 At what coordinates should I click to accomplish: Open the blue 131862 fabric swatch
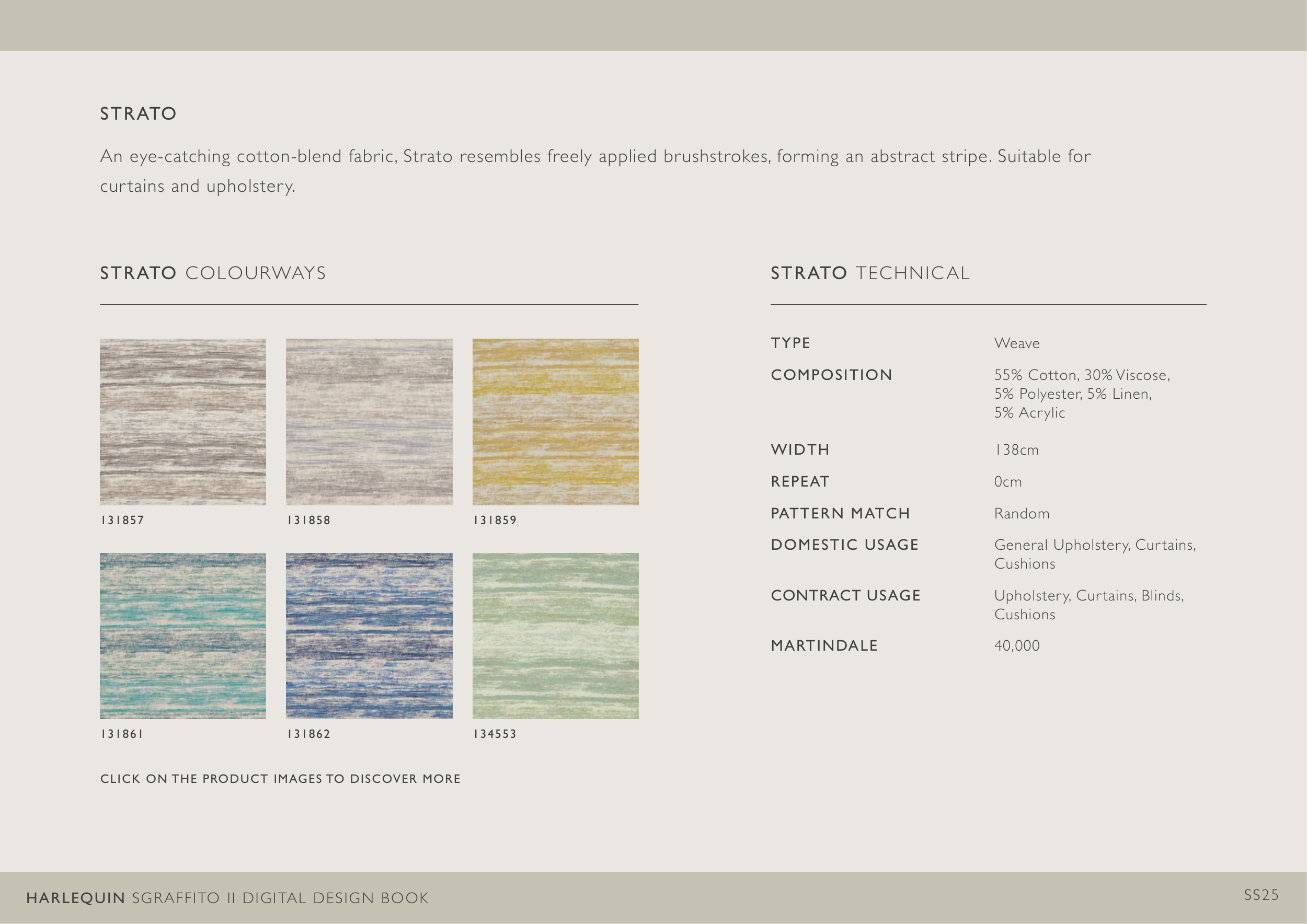click(x=369, y=636)
